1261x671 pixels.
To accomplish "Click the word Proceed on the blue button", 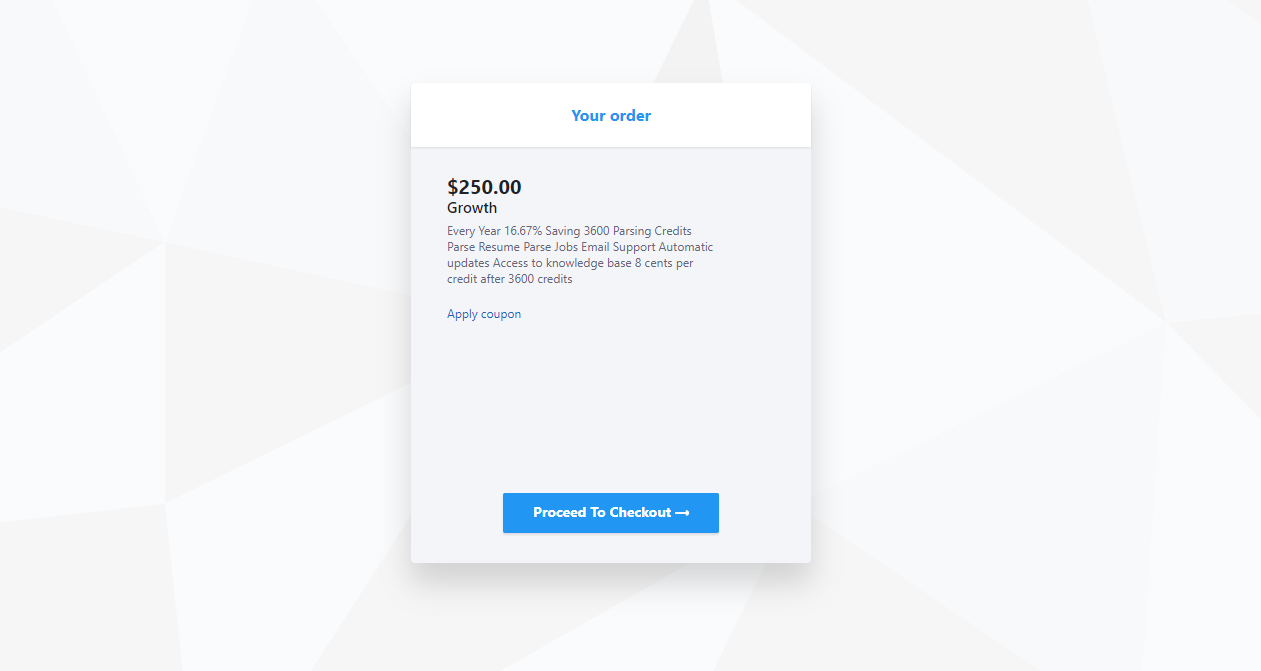I will point(560,513).
